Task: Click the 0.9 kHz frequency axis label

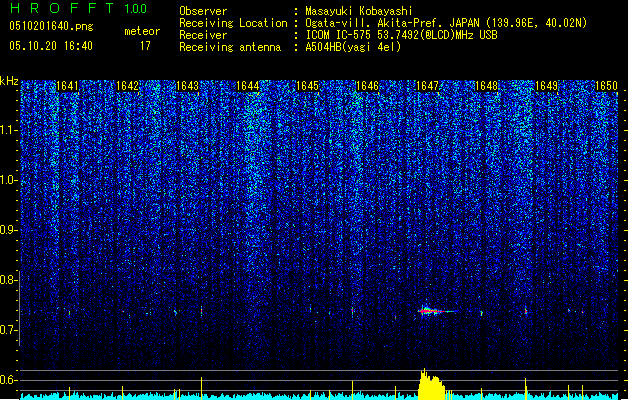Action: click(x=8, y=230)
